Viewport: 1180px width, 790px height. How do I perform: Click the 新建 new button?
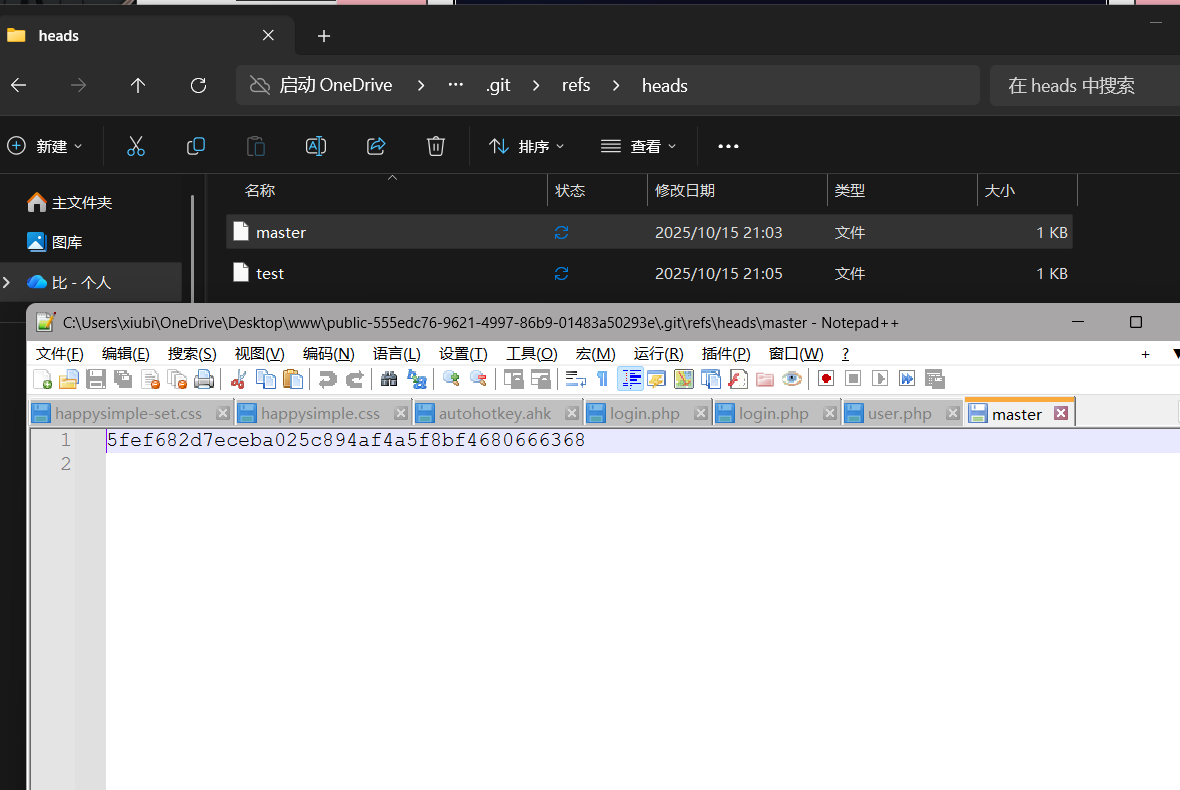45,146
